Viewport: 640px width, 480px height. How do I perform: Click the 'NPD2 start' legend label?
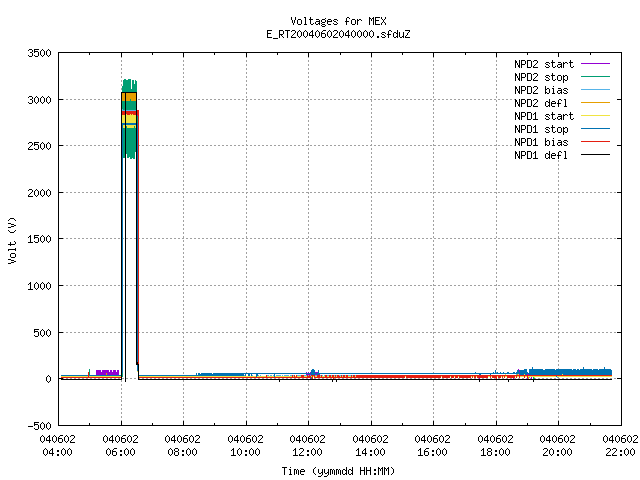pyautogui.click(x=544, y=64)
